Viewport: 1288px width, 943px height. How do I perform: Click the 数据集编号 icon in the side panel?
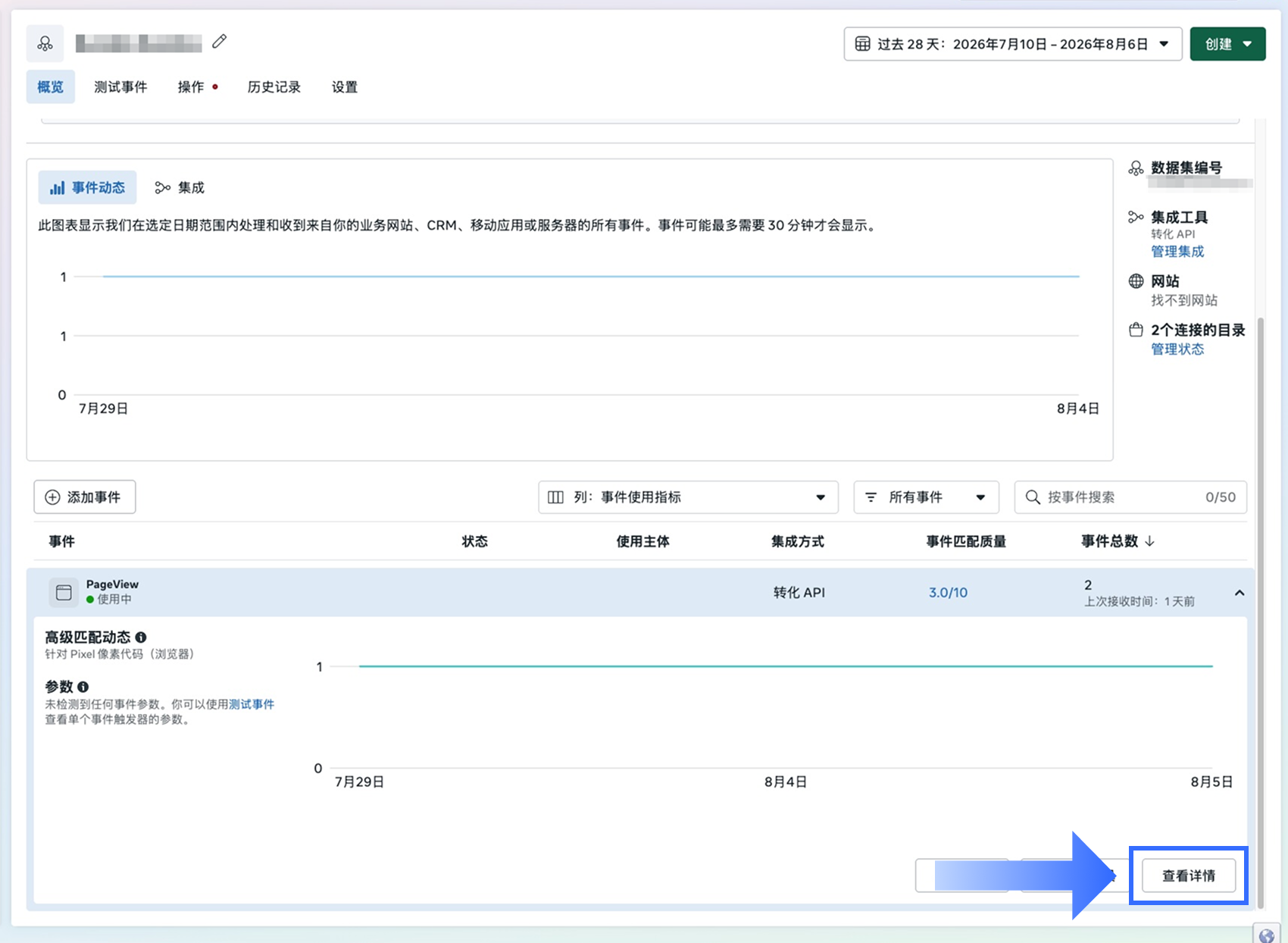[x=1136, y=168]
